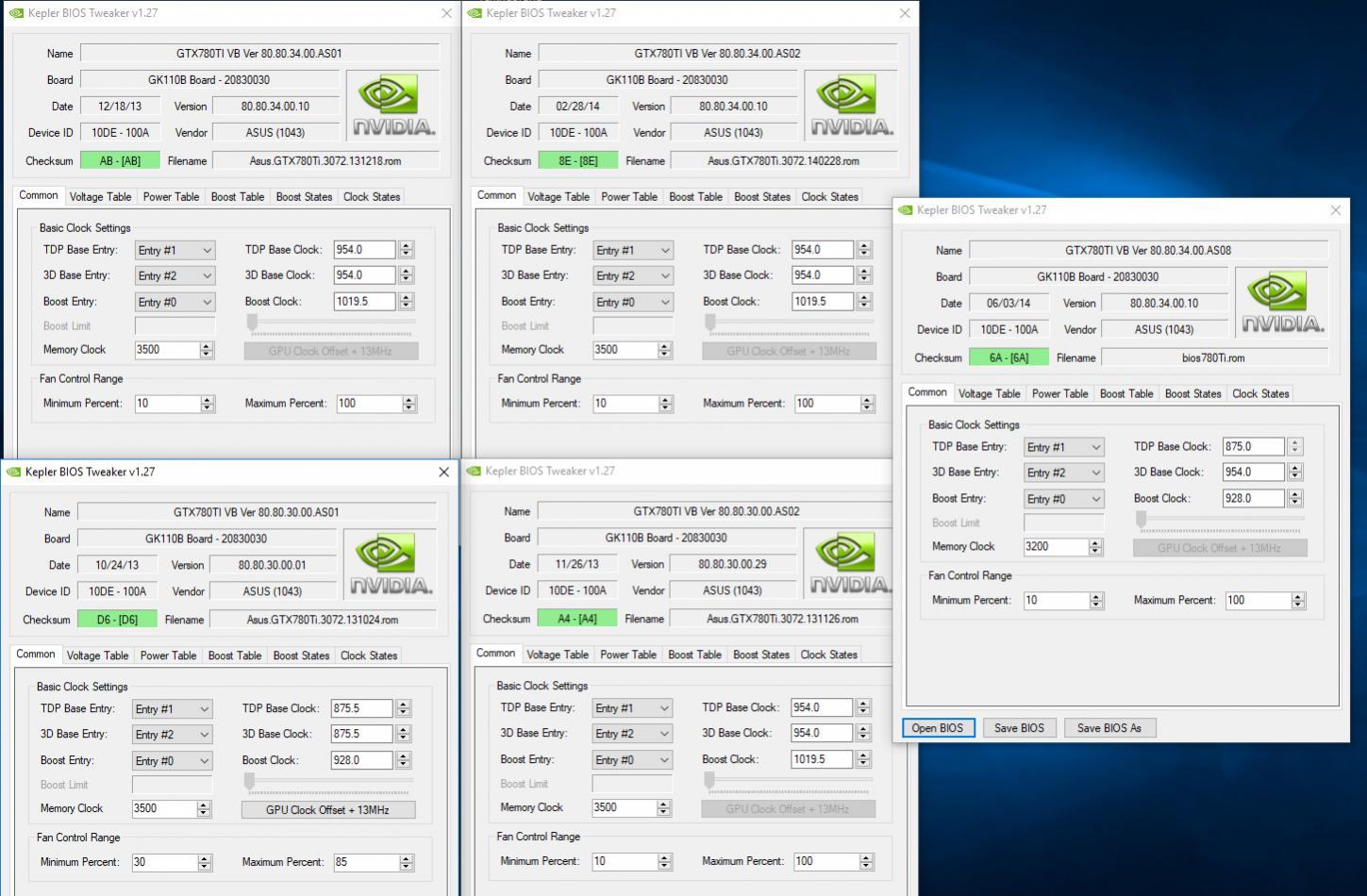Screen dimensions: 1367x896
Task: Switch to Voltage Table tab in bios780Ti.rom window
Action: pyautogui.click(x=989, y=394)
